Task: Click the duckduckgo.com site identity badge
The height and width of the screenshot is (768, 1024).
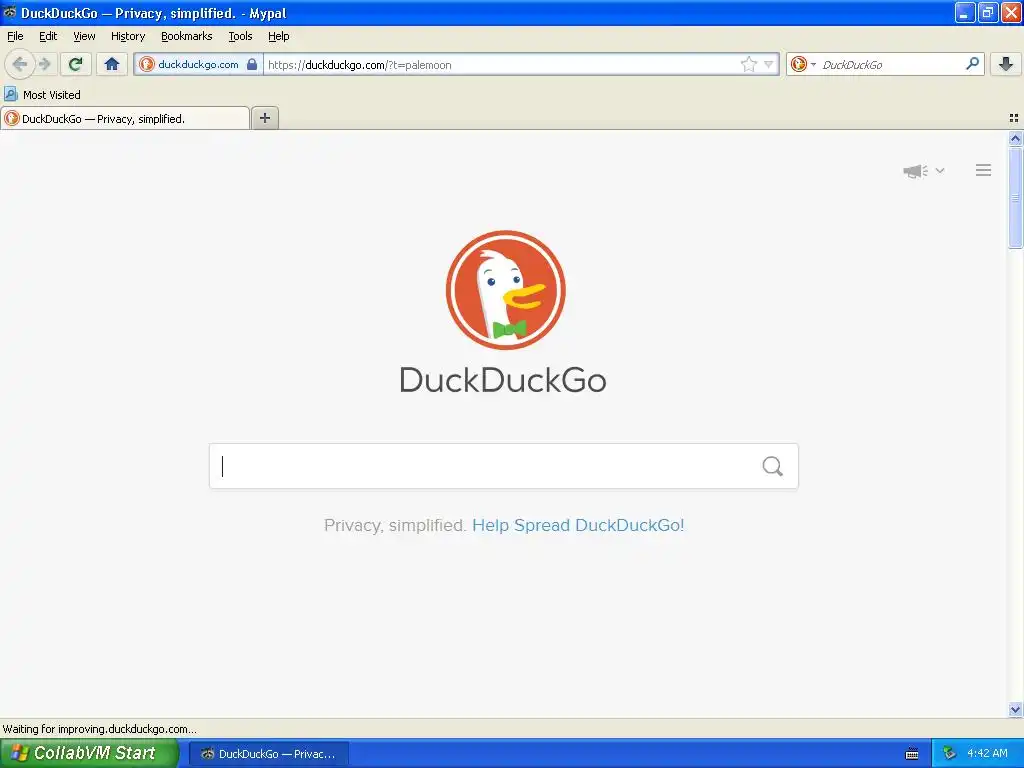Action: (199, 64)
